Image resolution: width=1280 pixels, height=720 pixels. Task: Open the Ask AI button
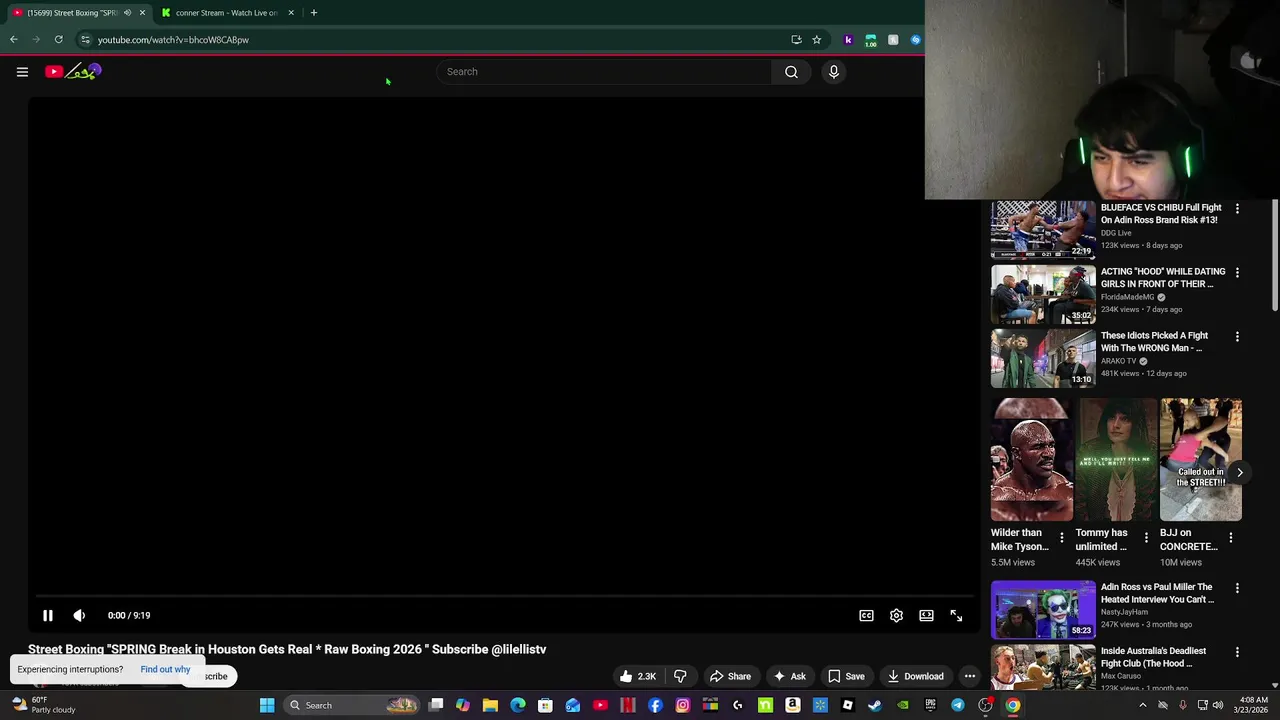[x=789, y=676]
